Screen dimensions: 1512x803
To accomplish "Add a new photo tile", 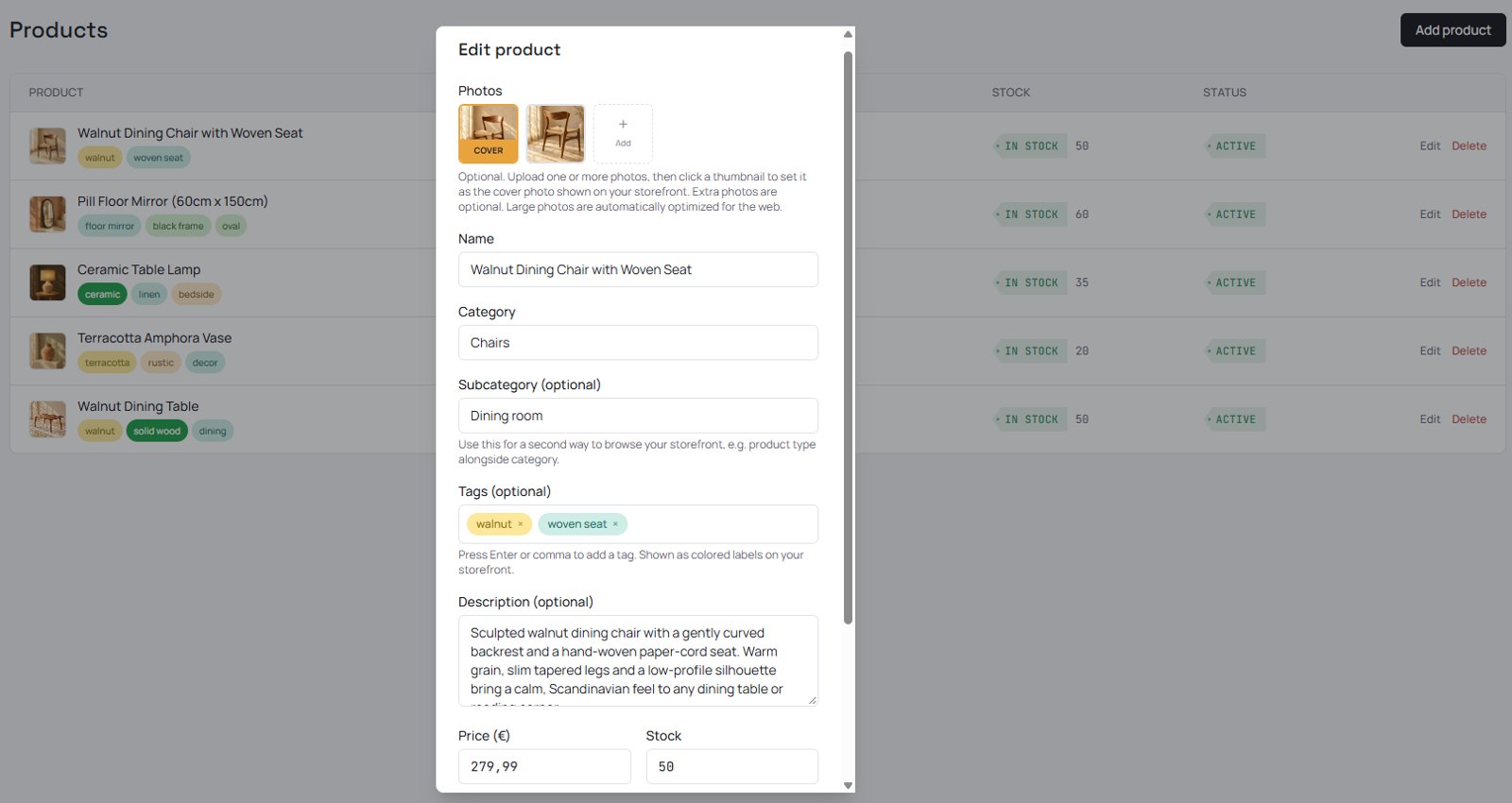I will [x=623, y=133].
